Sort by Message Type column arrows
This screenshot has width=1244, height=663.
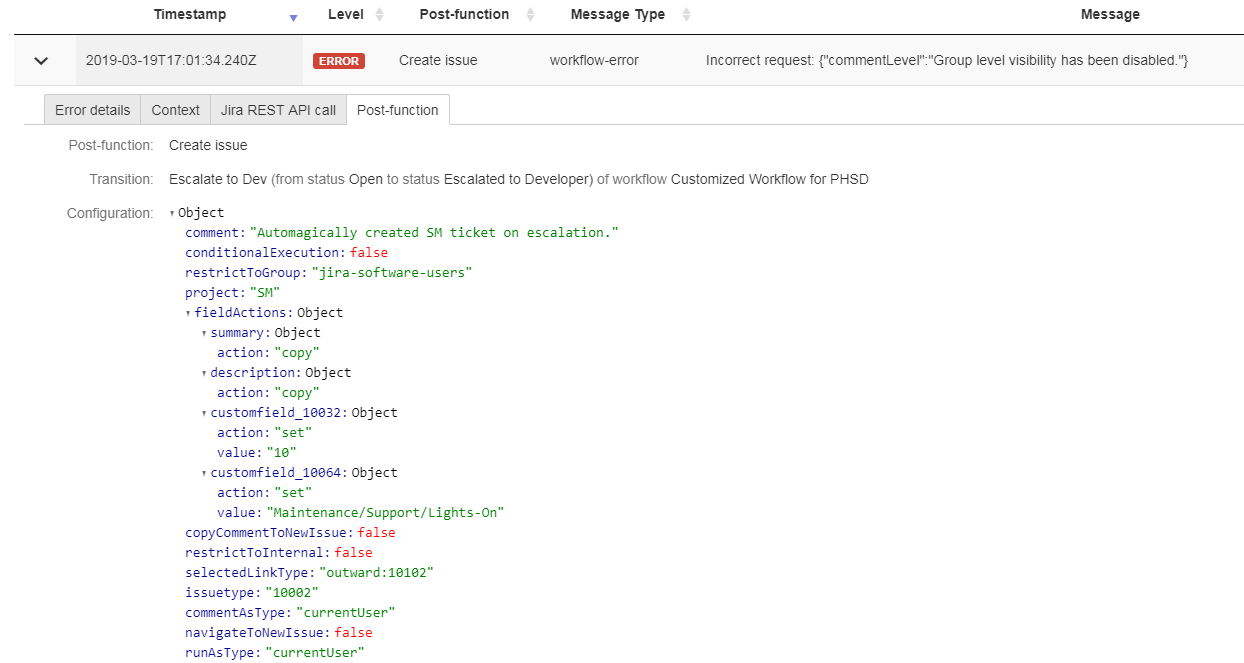(686, 15)
